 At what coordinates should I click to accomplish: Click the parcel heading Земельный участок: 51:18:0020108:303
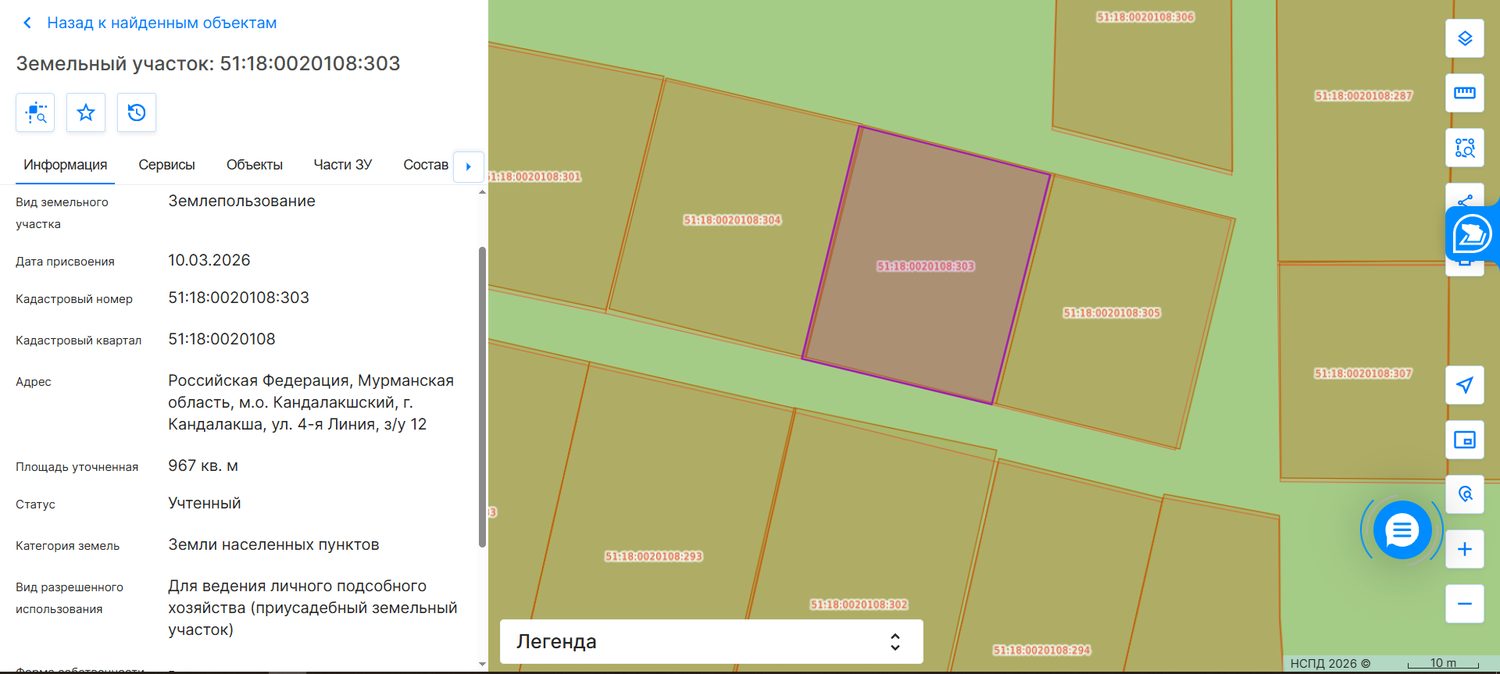click(x=208, y=64)
